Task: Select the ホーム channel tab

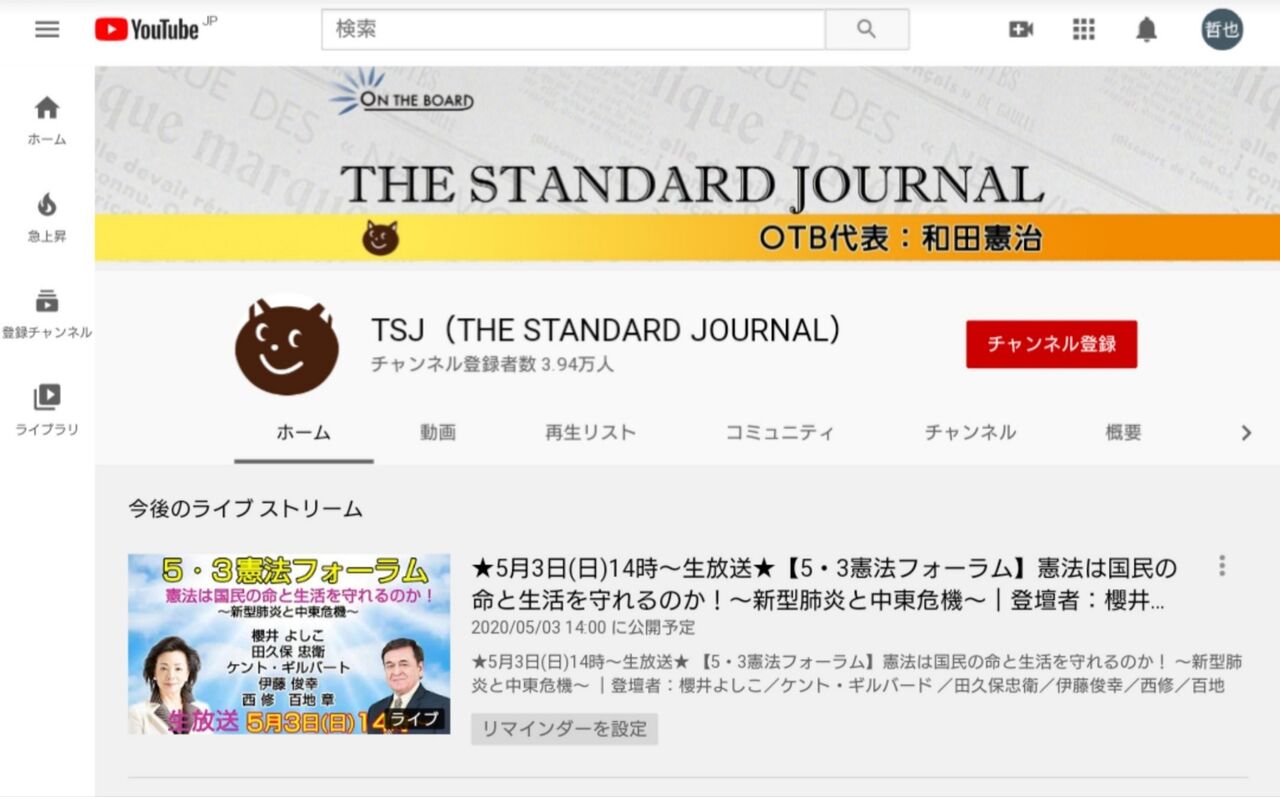Action: 304,433
